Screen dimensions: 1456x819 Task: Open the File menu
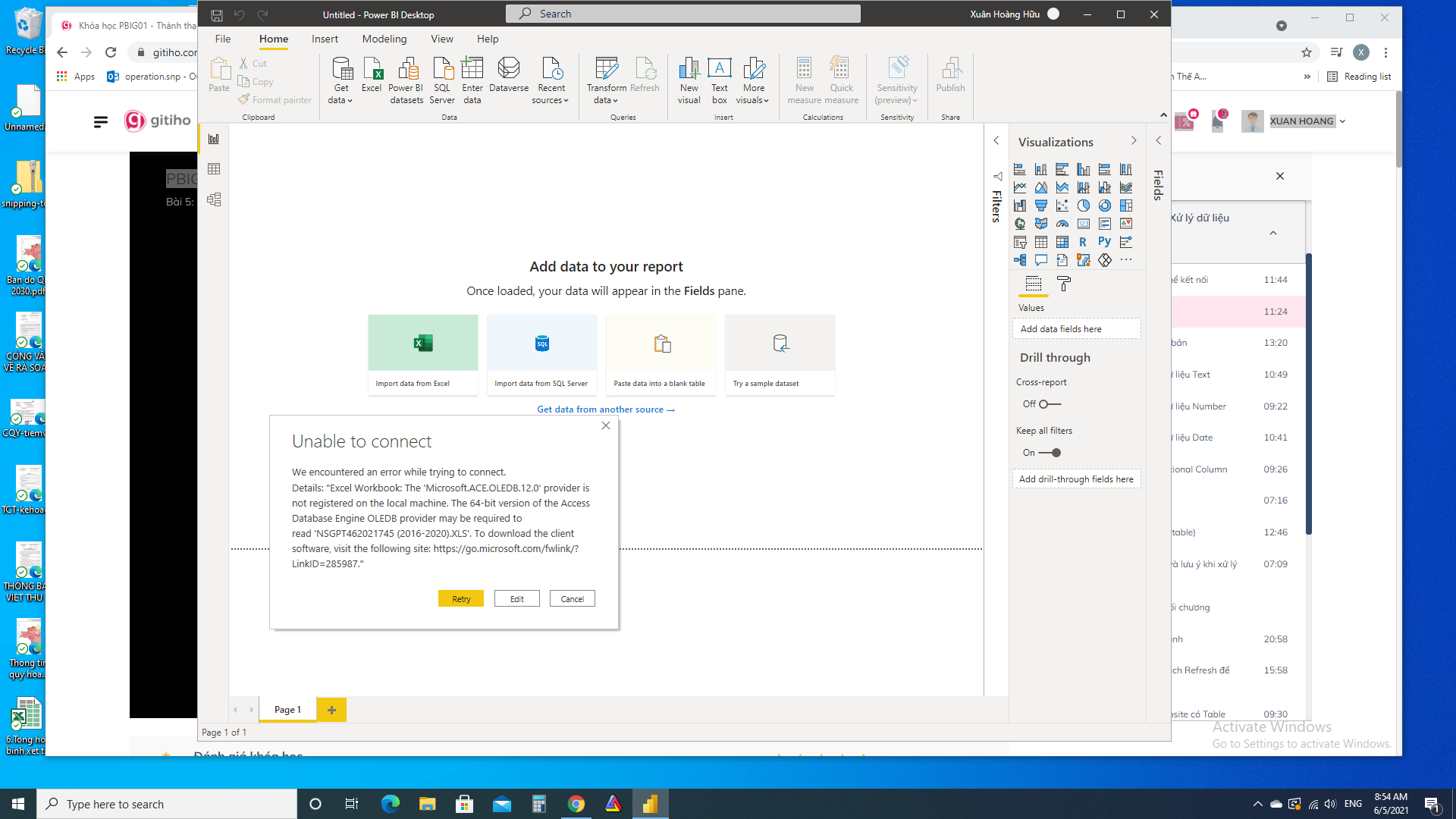(223, 39)
